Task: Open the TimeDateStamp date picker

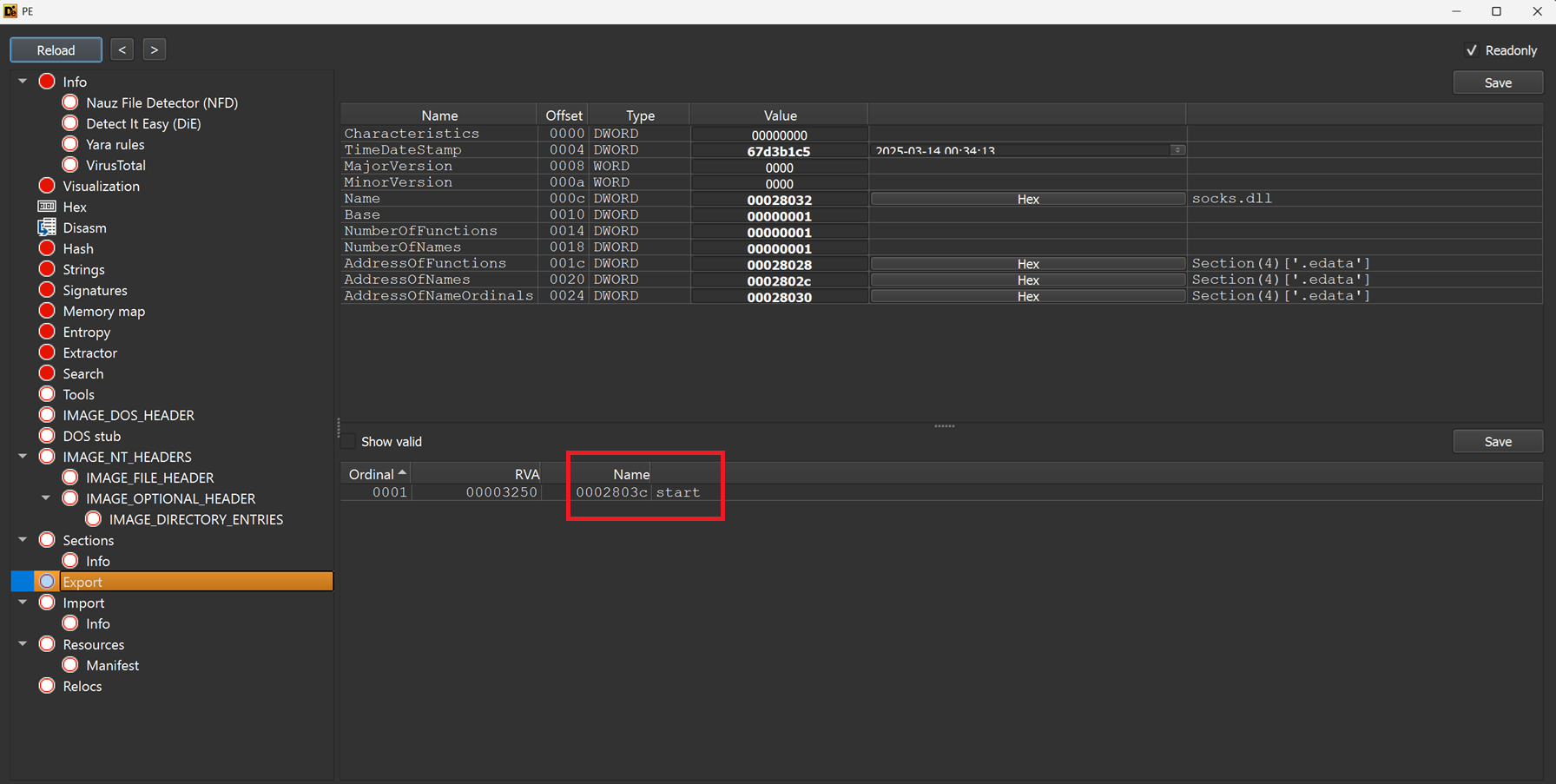Action: (x=1177, y=149)
